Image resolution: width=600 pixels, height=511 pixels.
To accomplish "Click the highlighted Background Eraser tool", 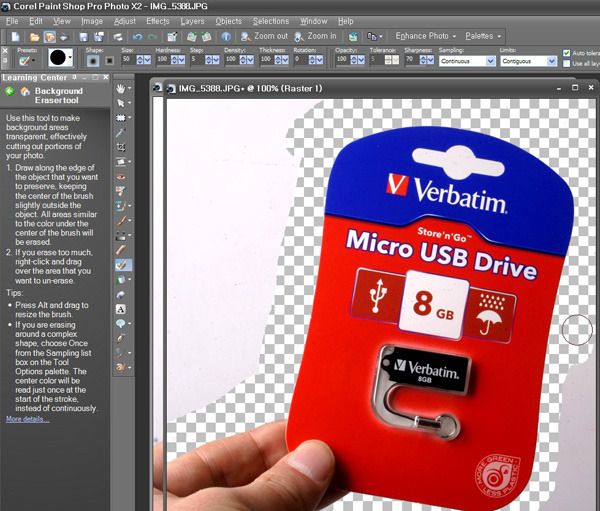I will pyautogui.click(x=122, y=265).
